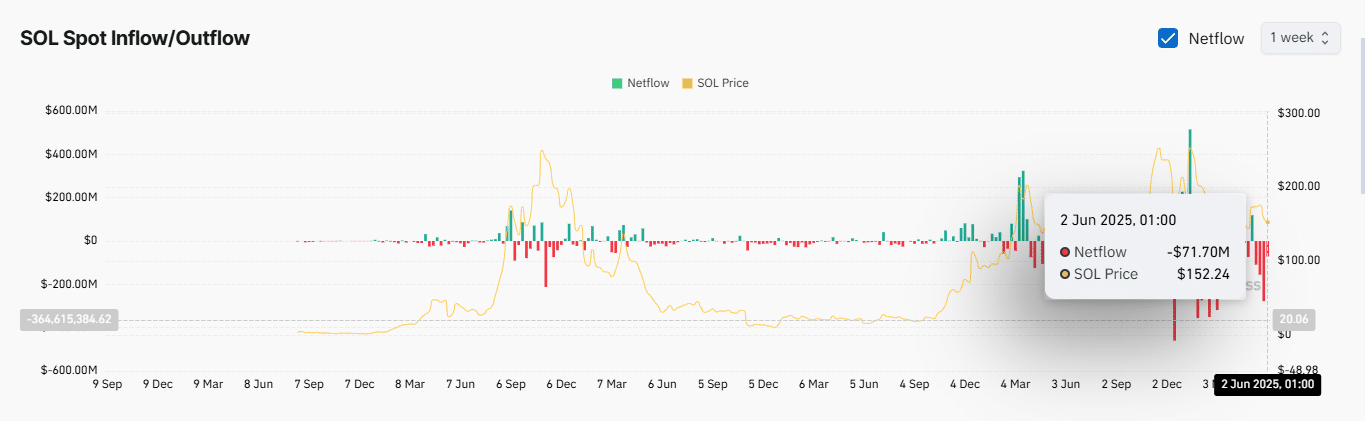Toggle the Netflow legend series

pyautogui.click(x=640, y=83)
